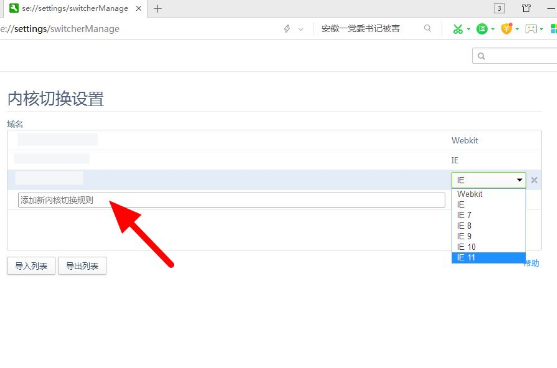Screen dimensions: 557x368
Task: Choose Webkit in kernel dropdown list
Action: coord(488,194)
